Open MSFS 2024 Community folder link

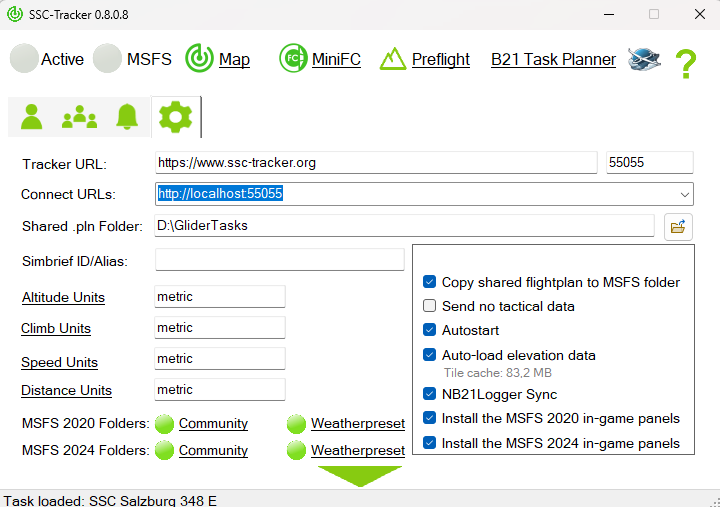click(x=213, y=451)
